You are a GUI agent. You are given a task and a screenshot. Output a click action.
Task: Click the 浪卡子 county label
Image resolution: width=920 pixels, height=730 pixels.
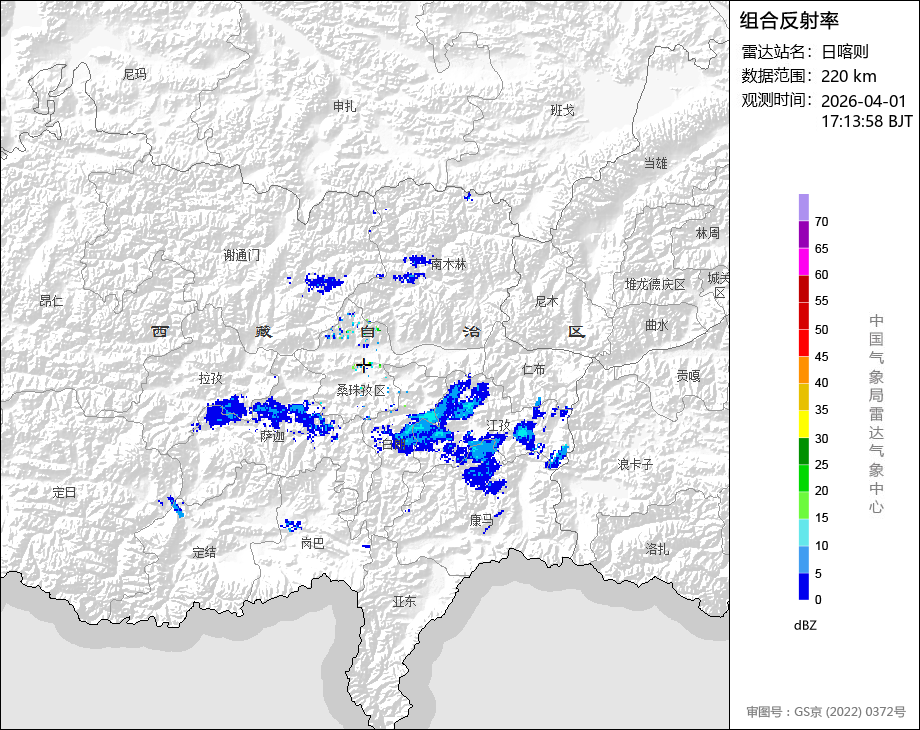635,464
